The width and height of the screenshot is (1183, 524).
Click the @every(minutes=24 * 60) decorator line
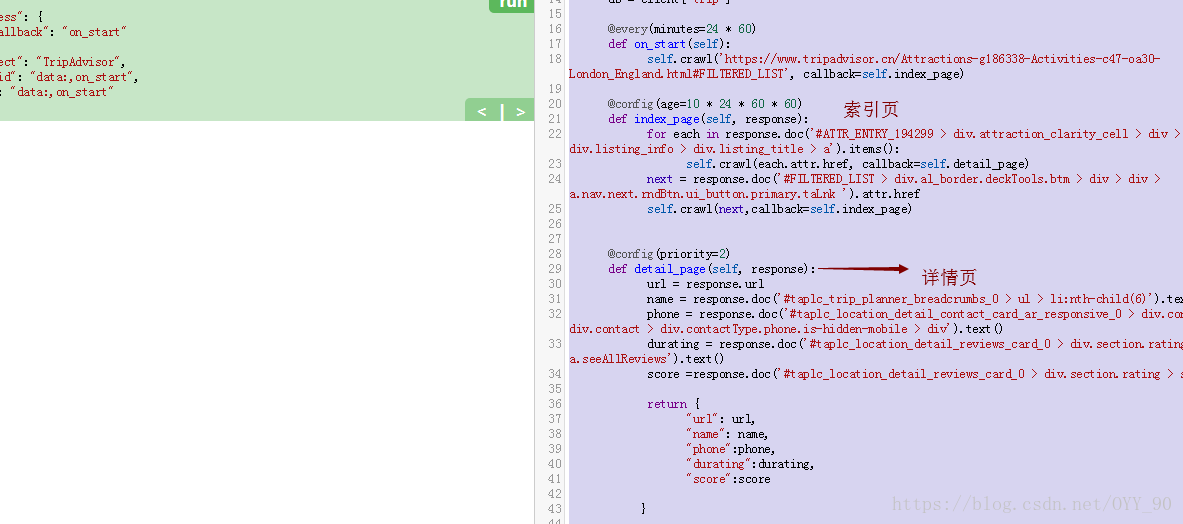[x=682, y=29]
